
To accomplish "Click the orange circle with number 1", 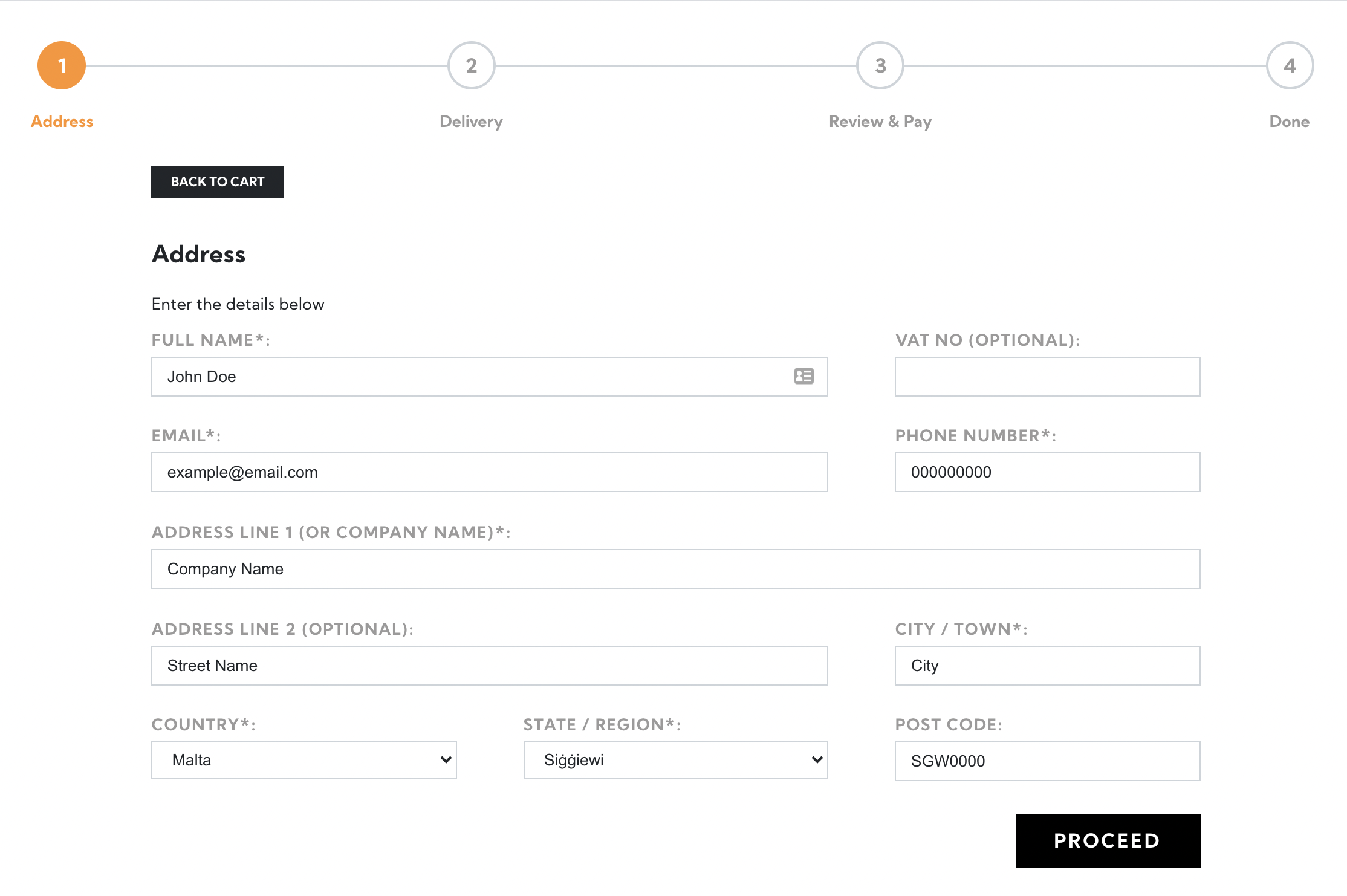I will click(x=61, y=67).
